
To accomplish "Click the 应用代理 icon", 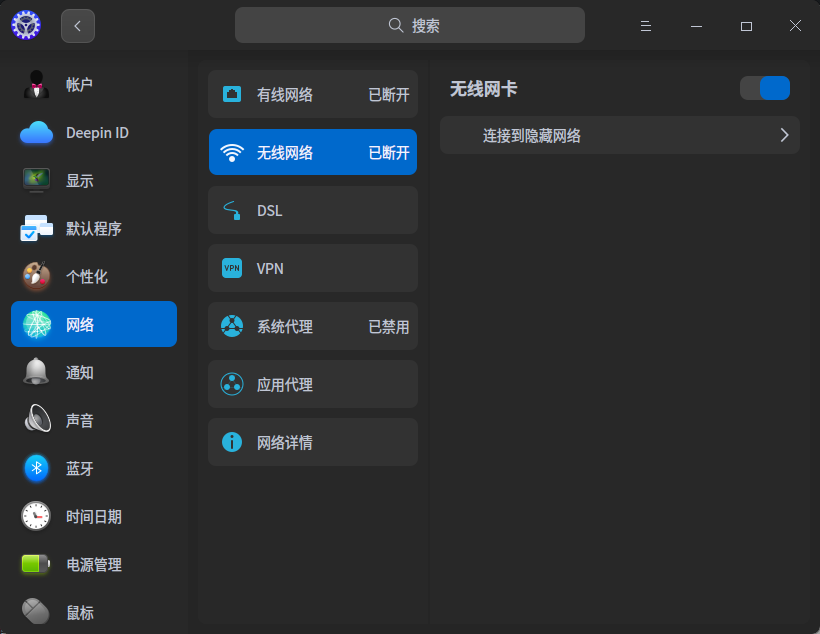I will point(231,384).
